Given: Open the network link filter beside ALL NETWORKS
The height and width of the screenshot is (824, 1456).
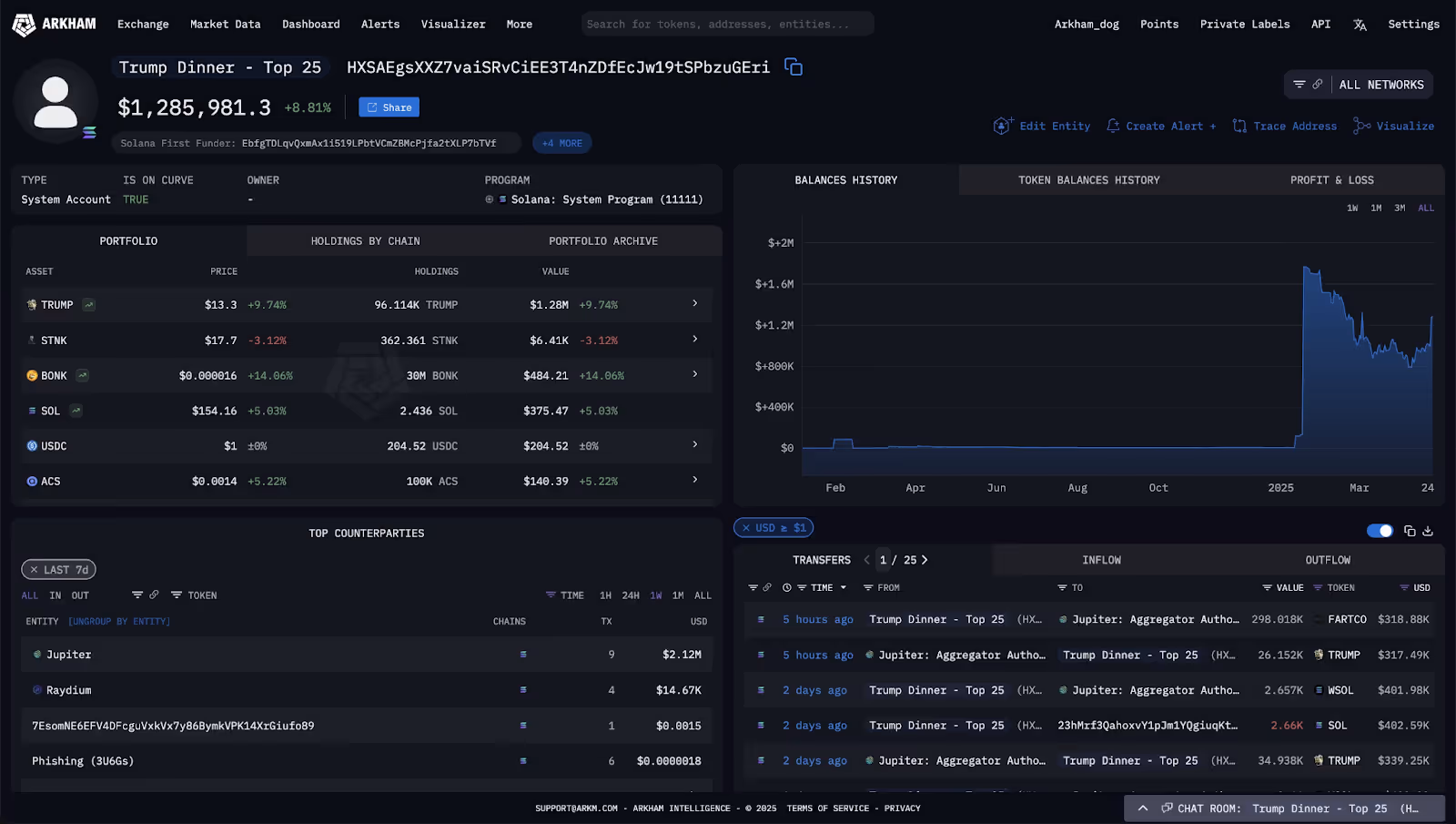Looking at the screenshot, I should click(1317, 84).
